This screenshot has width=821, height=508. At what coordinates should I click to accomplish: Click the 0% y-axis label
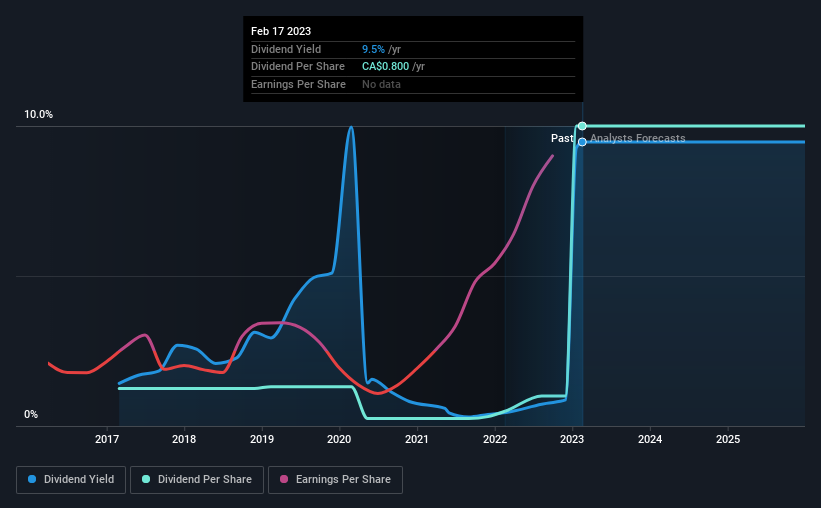pyautogui.click(x=31, y=414)
